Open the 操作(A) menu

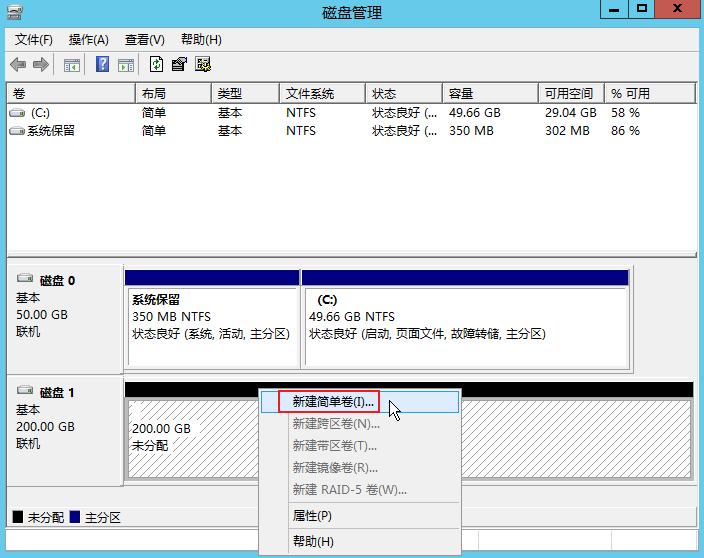click(88, 40)
